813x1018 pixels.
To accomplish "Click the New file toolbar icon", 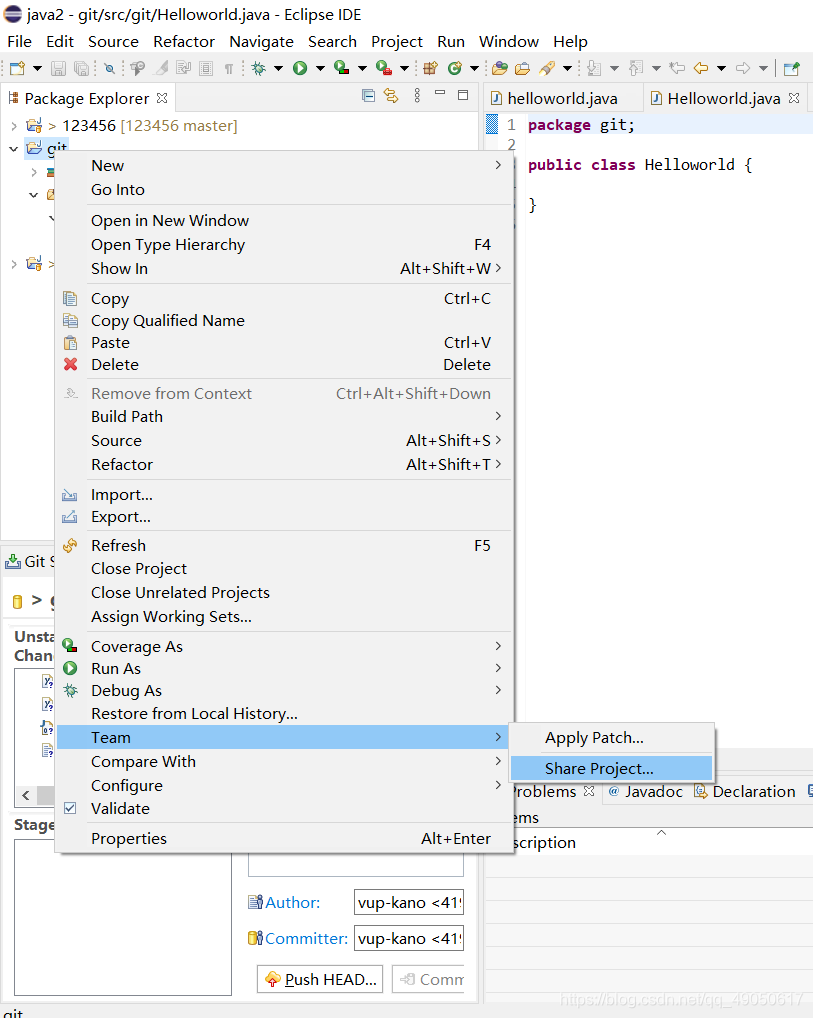I will tap(17, 68).
